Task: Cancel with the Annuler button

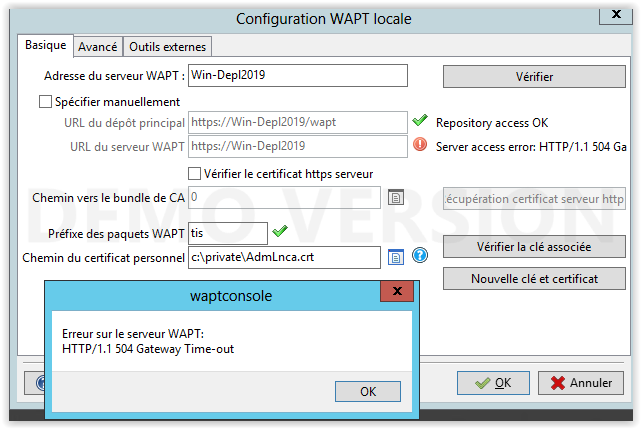Action: [581, 383]
